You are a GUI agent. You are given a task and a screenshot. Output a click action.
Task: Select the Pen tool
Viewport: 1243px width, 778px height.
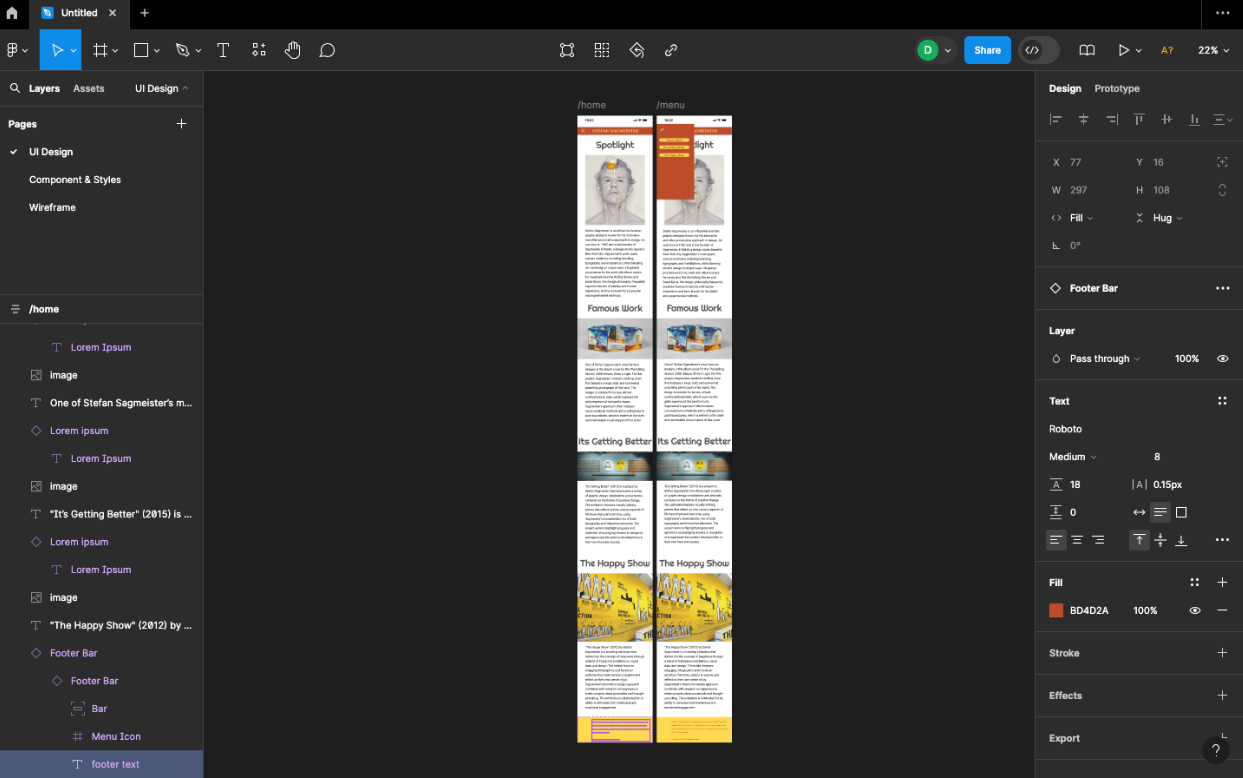point(182,50)
